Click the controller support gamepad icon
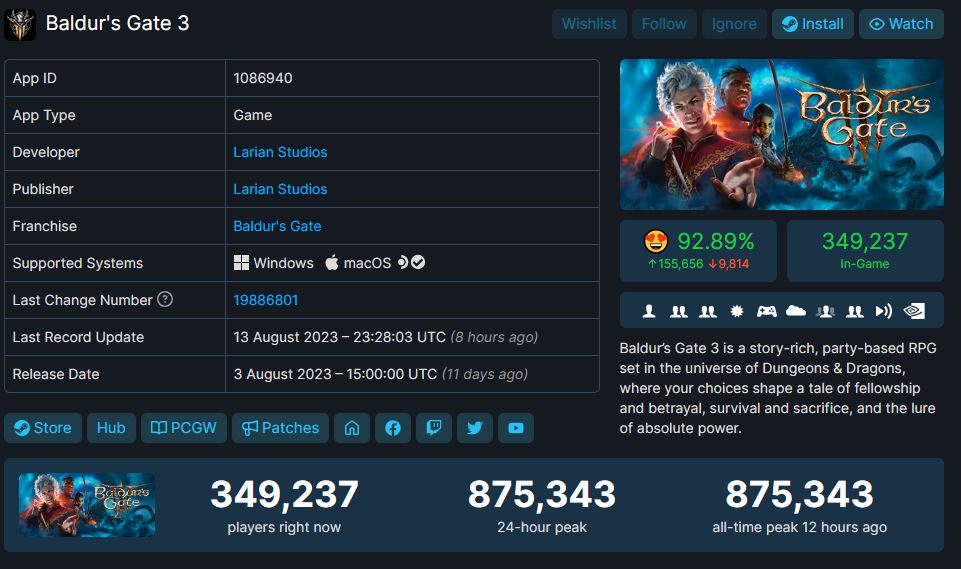Image resolution: width=961 pixels, height=569 pixels. coord(767,311)
